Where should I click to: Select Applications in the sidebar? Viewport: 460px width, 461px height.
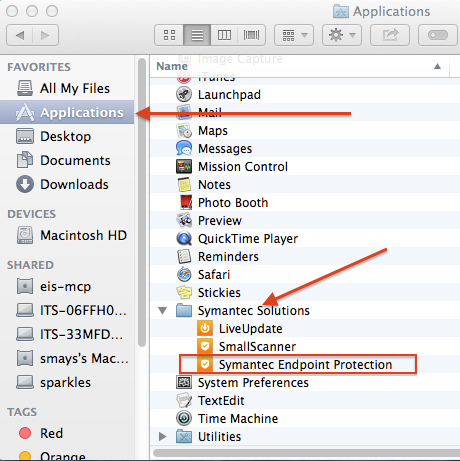click(67, 113)
